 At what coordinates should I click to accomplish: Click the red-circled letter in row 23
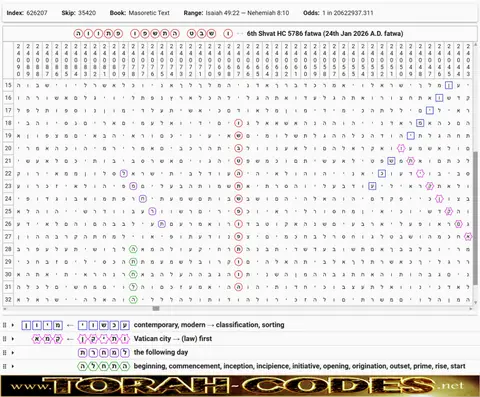(238, 186)
